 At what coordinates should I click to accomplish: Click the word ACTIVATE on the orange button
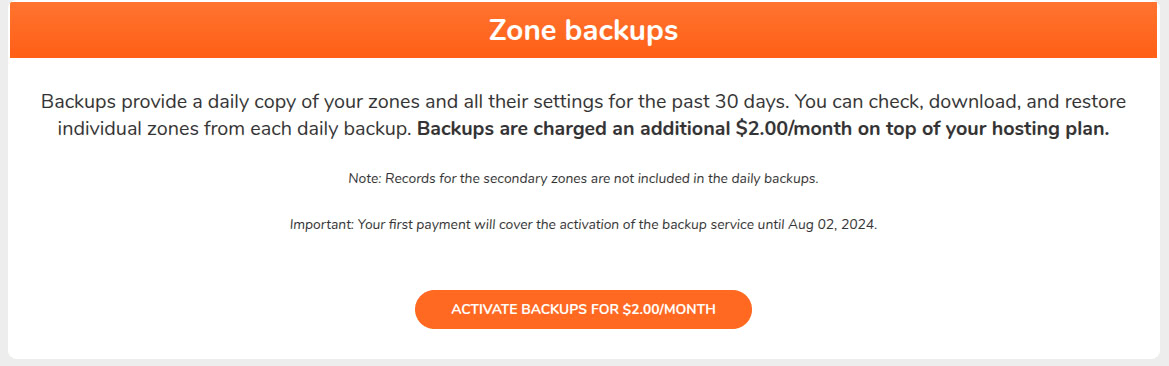[x=485, y=309]
